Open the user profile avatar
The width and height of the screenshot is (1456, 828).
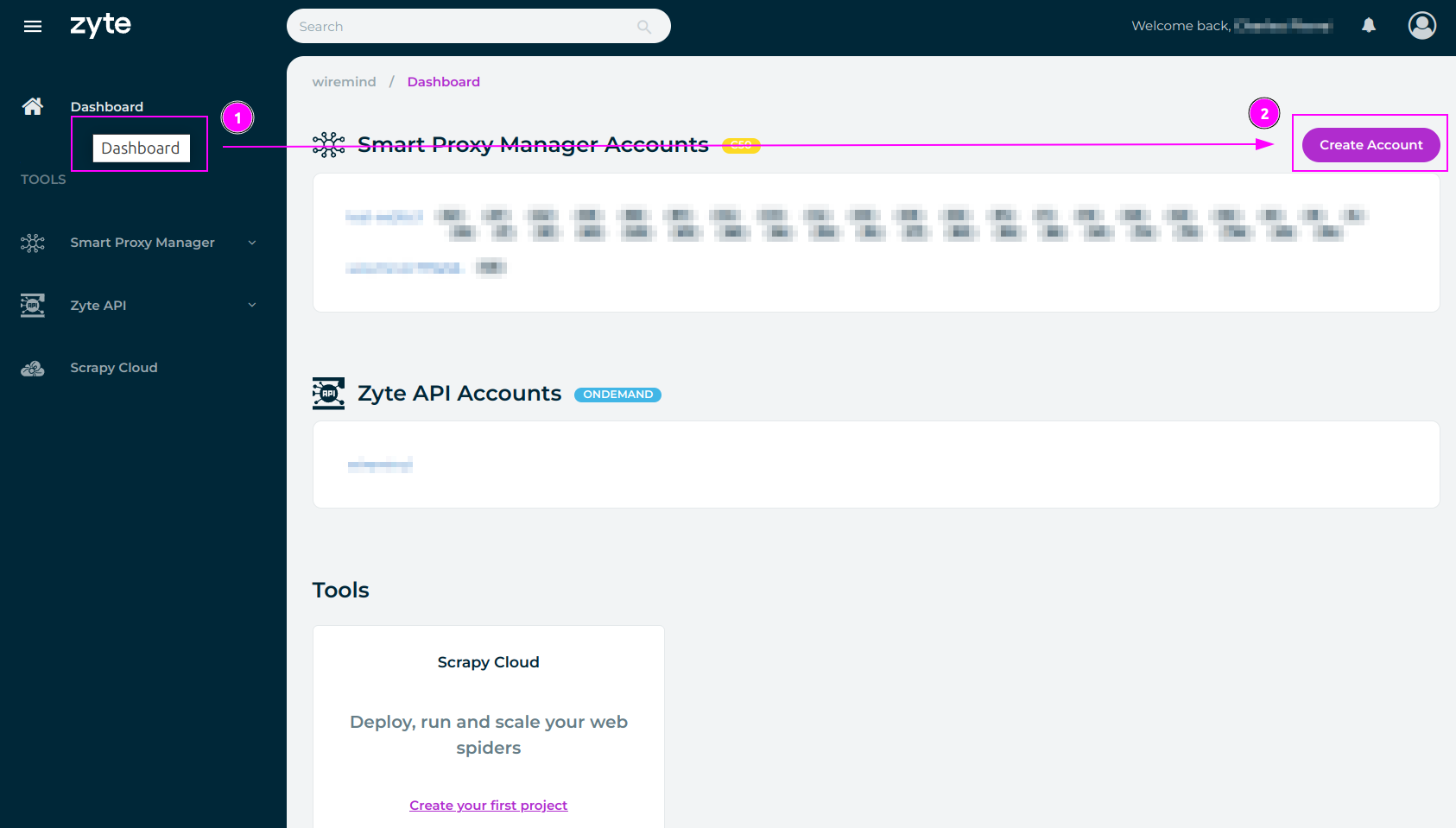1422,26
